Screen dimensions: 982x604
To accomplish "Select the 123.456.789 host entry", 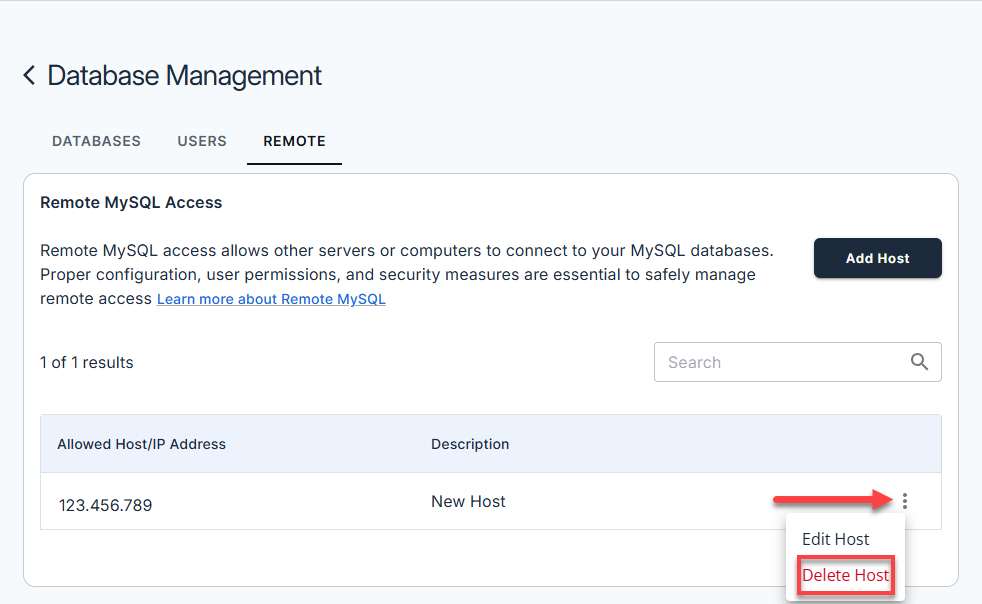I will 105,505.
